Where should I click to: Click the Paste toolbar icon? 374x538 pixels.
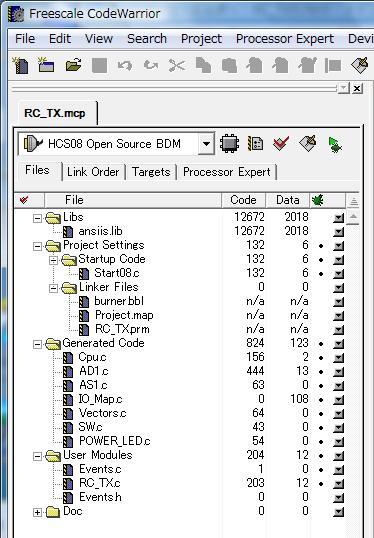coord(229,65)
